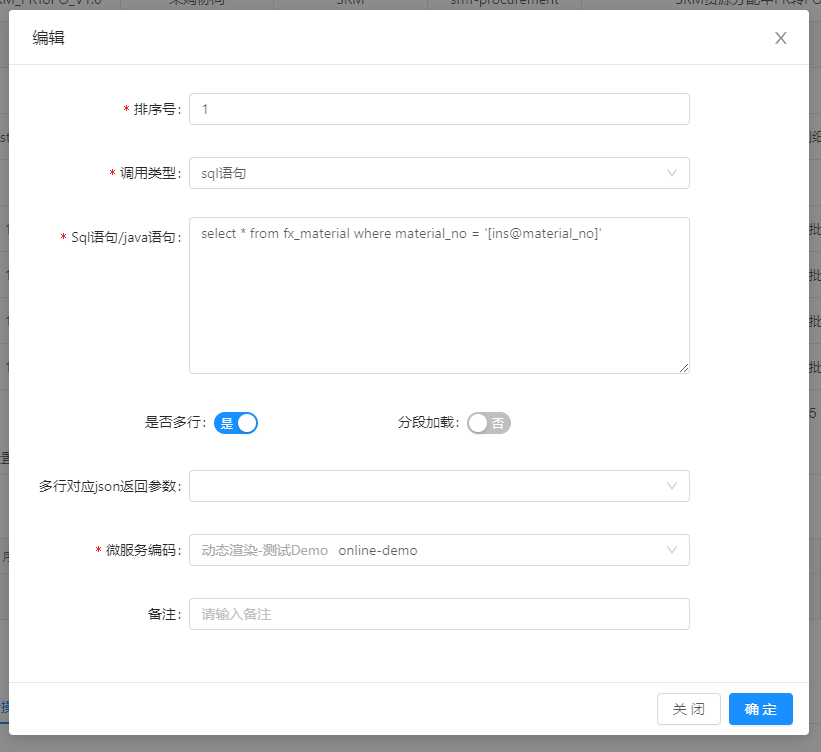The width and height of the screenshot is (821, 752).
Task: Click the 排序号 input field
Action: [x=439, y=109]
